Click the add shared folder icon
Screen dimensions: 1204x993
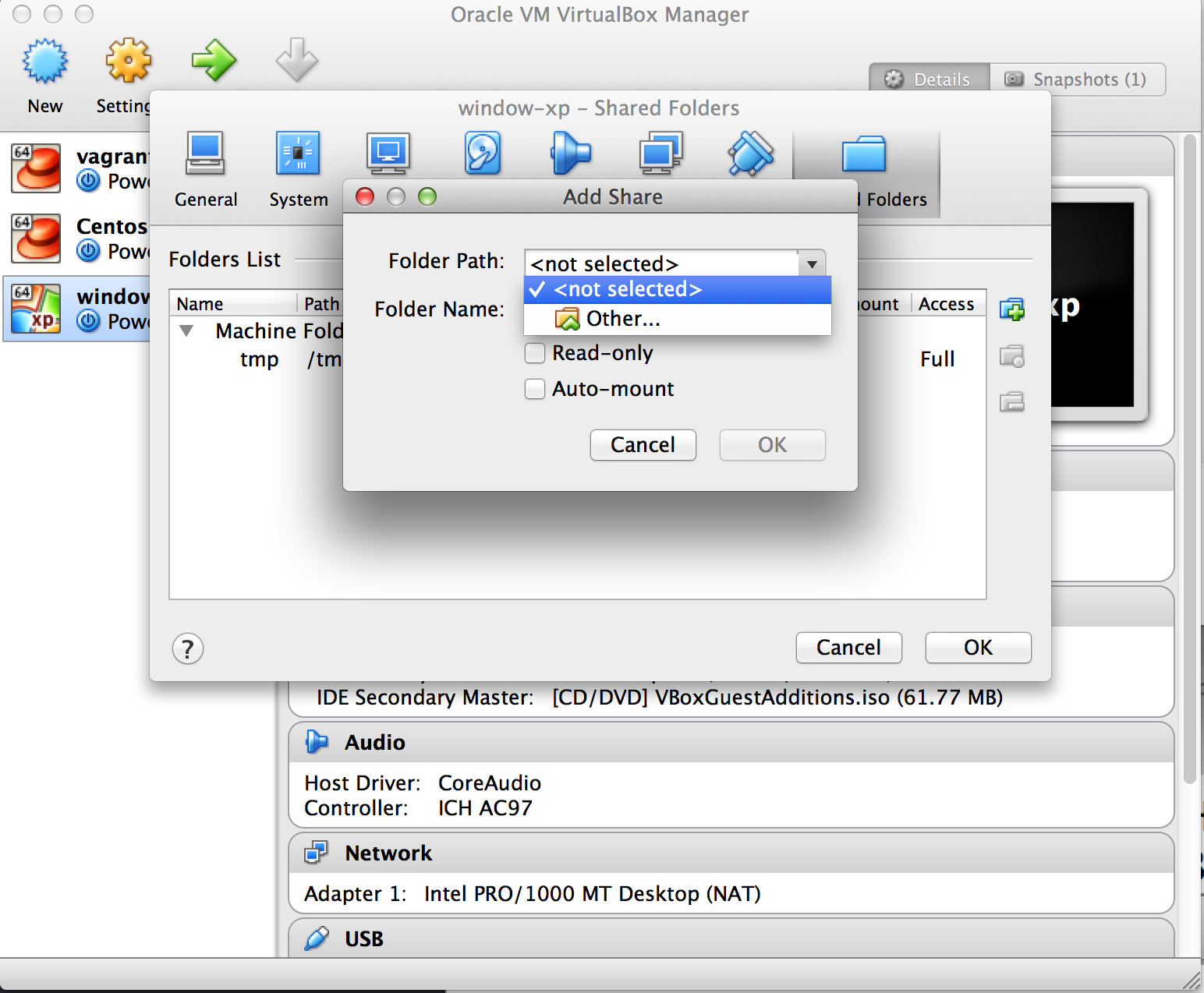(1012, 309)
